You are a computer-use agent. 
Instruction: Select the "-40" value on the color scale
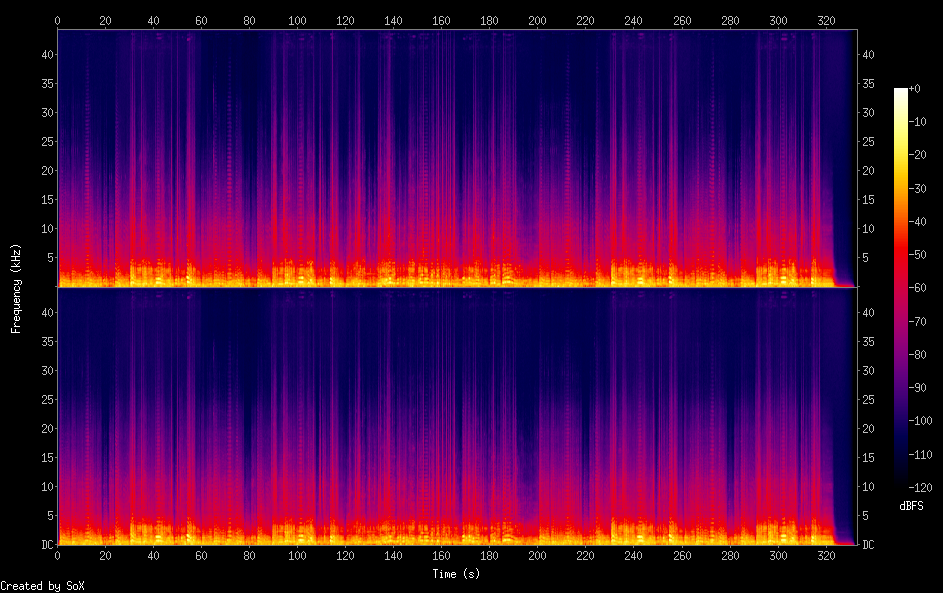coord(918,221)
